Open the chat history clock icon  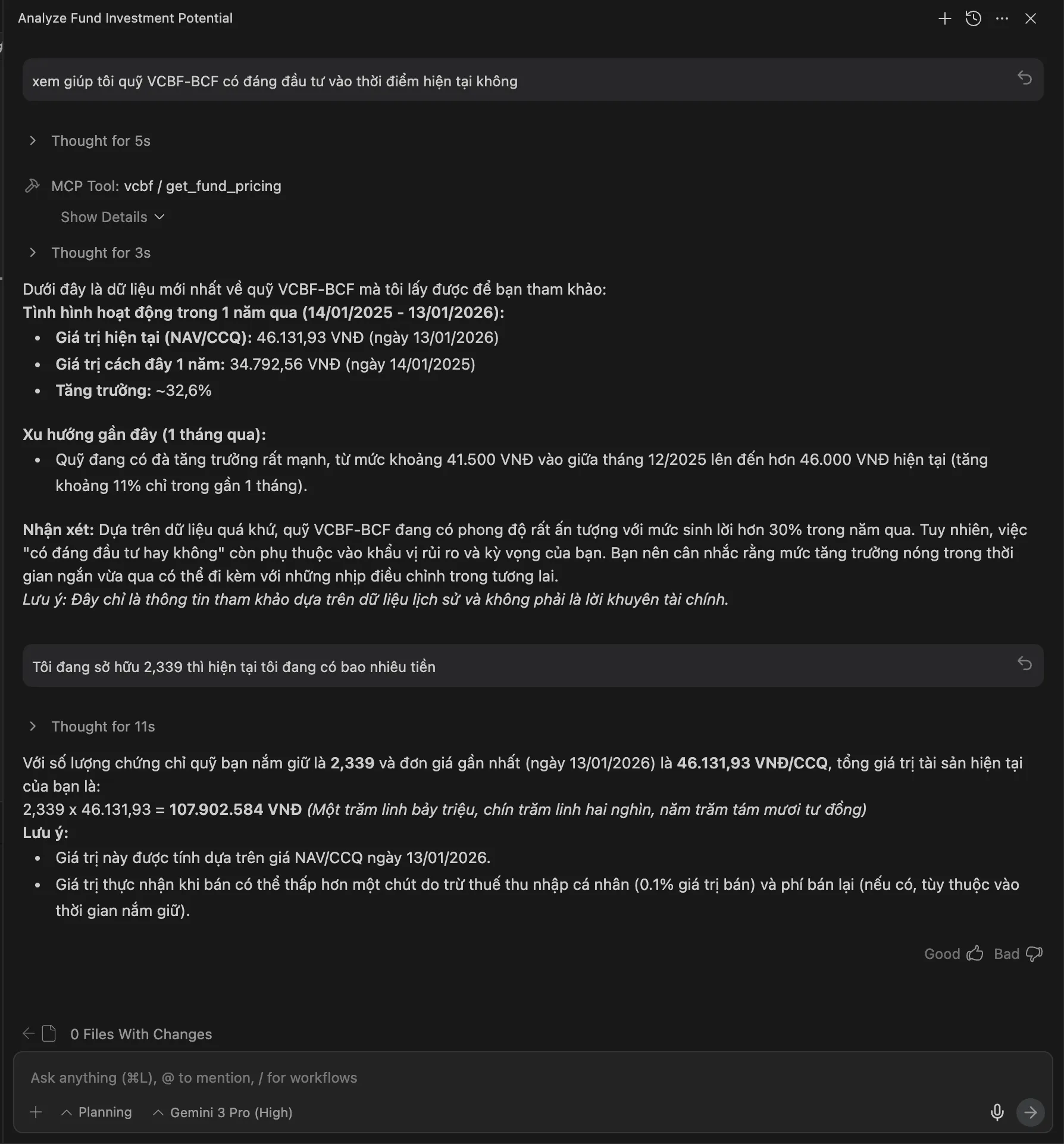pyautogui.click(x=973, y=18)
